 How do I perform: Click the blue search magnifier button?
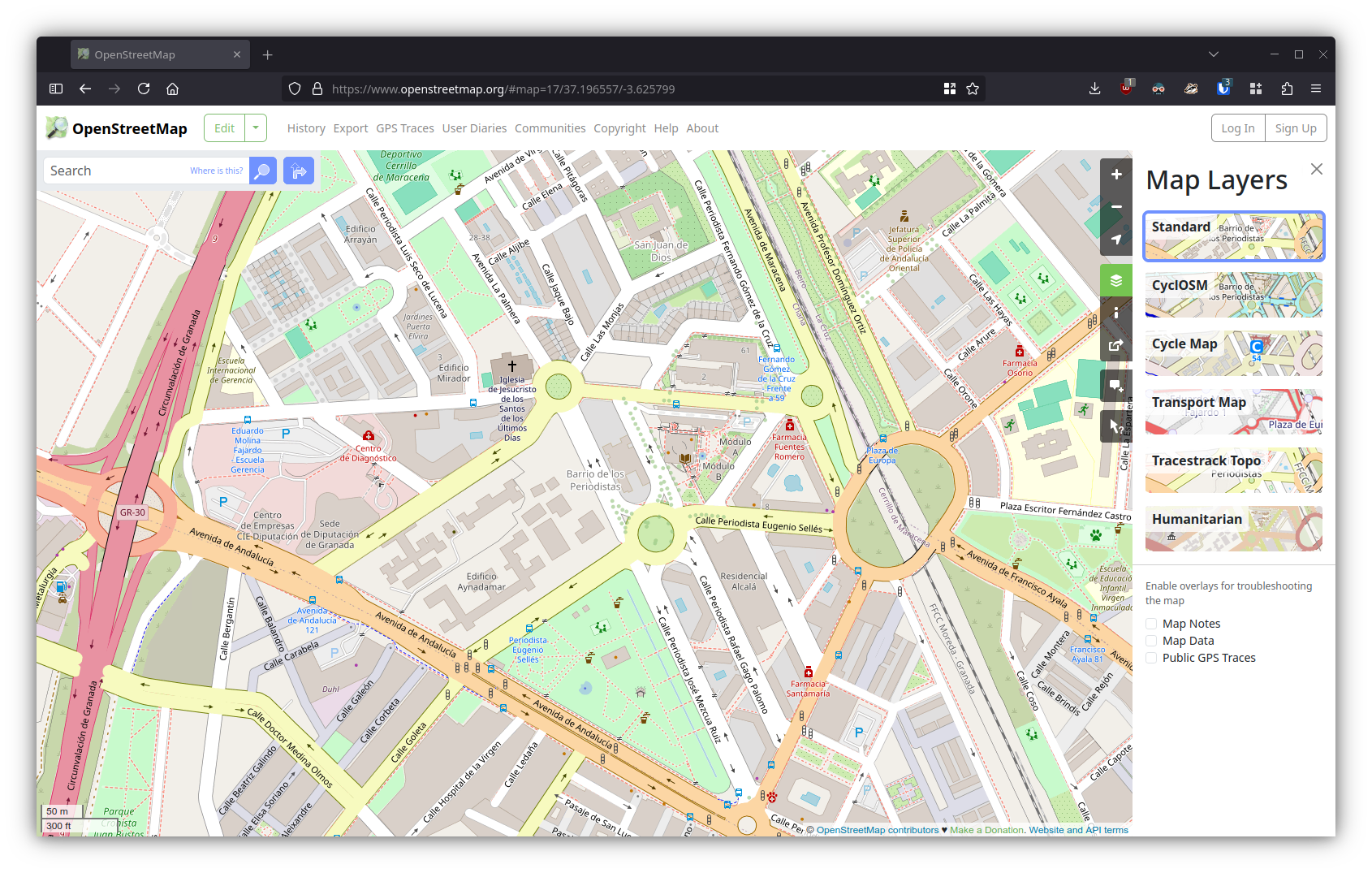(263, 171)
